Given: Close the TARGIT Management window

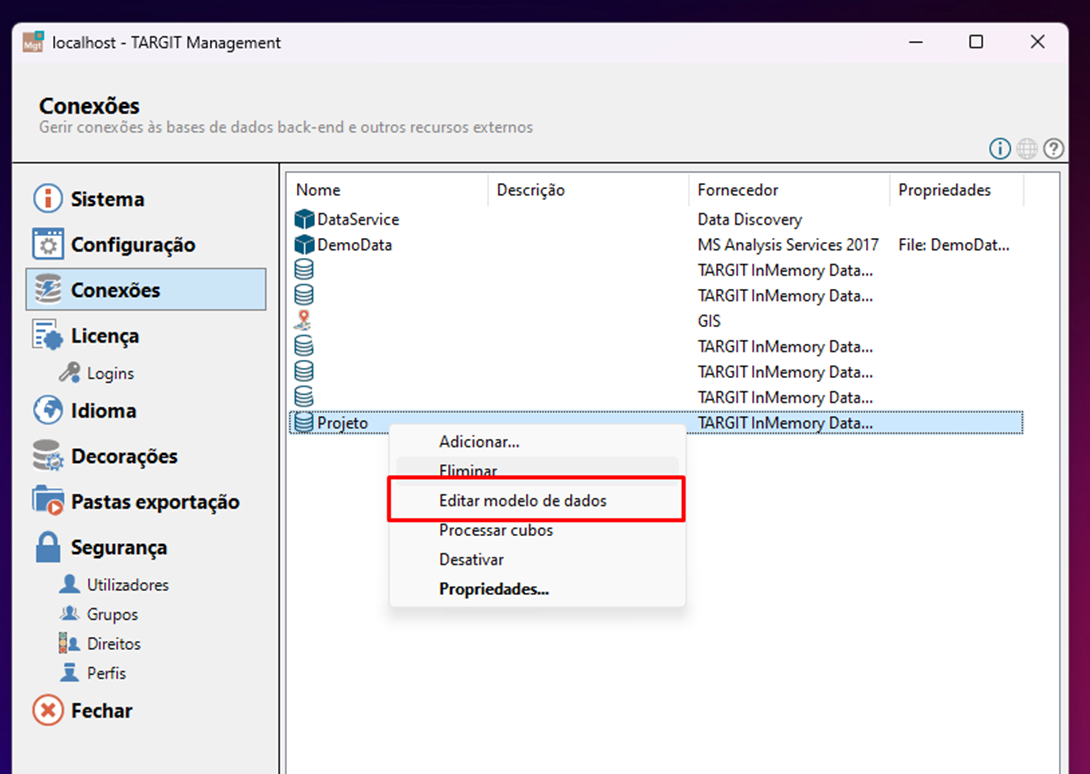Looking at the screenshot, I should point(1037,42).
